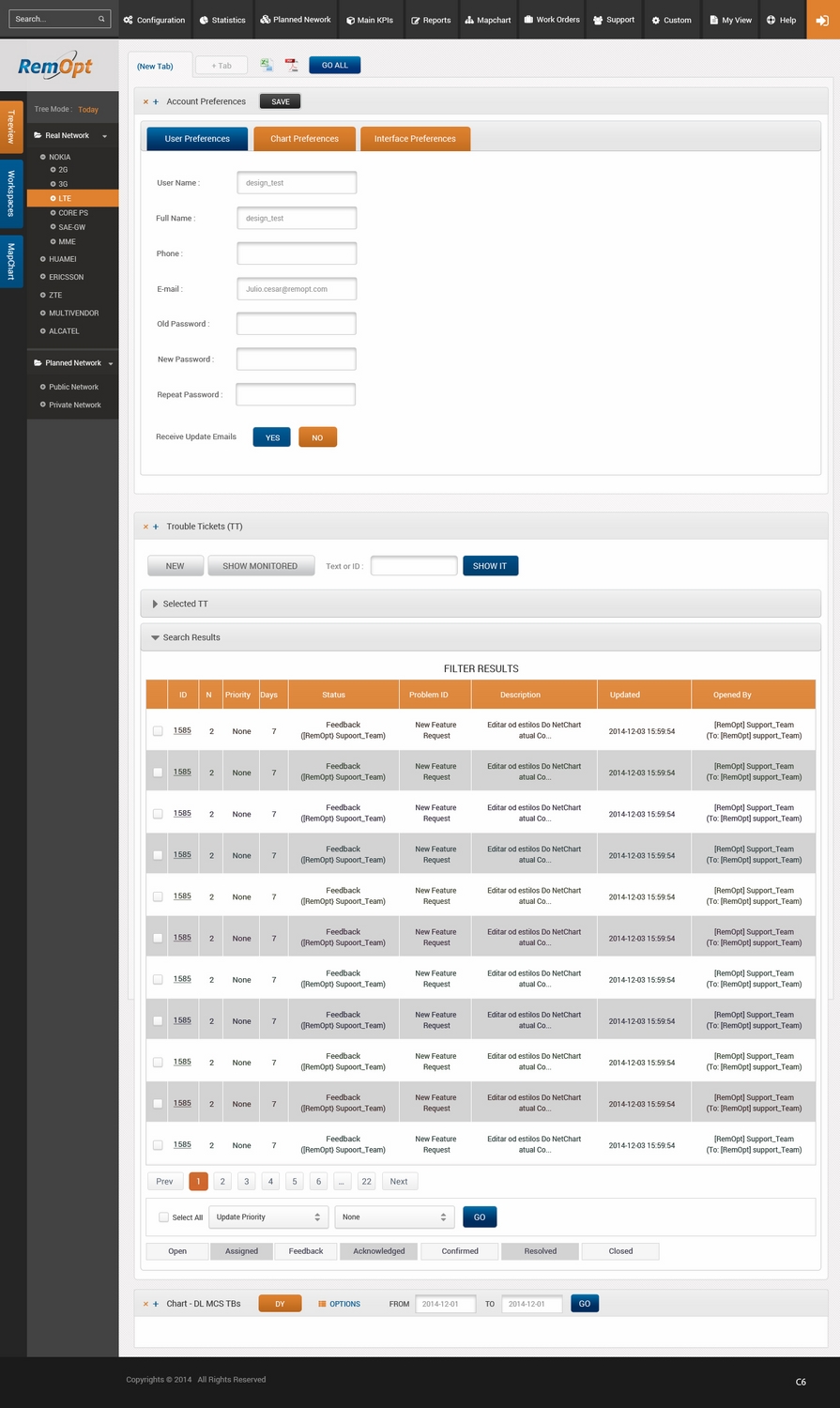Collapse the Planned Network sidebar section
The width and height of the screenshot is (840, 1408).
click(x=111, y=363)
